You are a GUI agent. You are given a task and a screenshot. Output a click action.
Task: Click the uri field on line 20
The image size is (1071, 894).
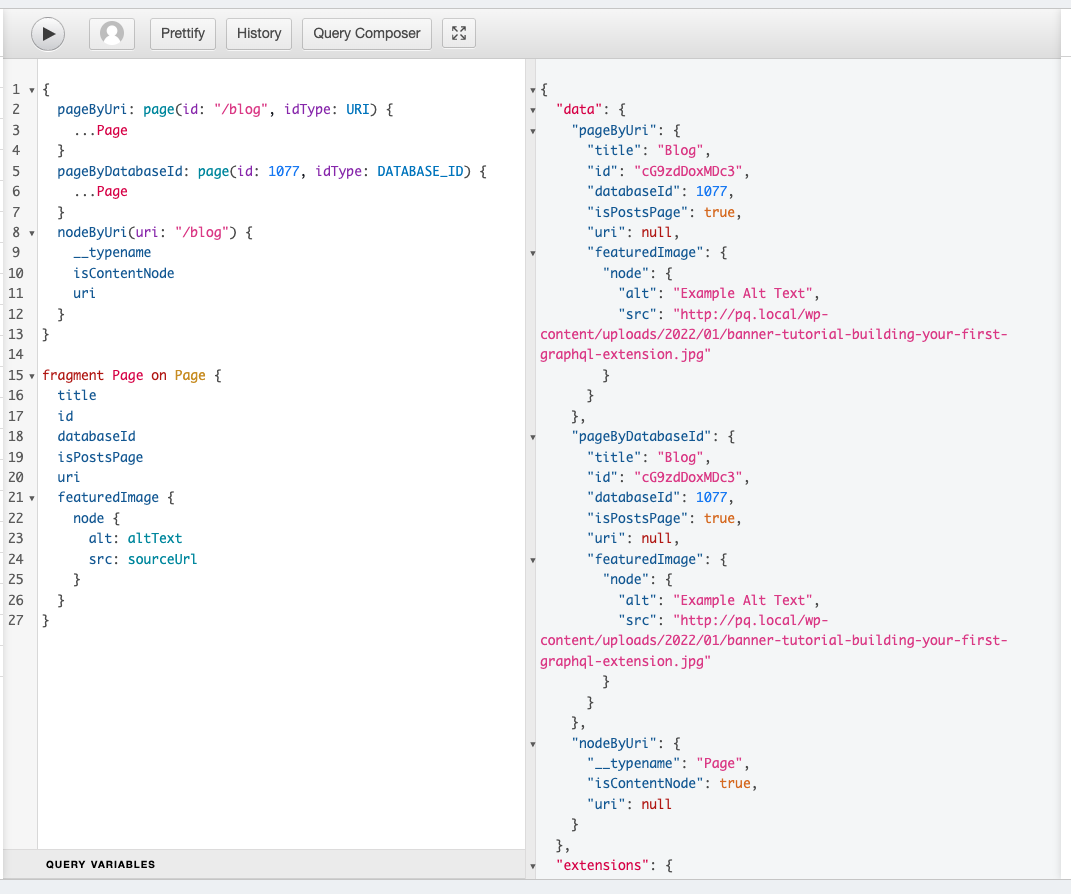(x=68, y=477)
